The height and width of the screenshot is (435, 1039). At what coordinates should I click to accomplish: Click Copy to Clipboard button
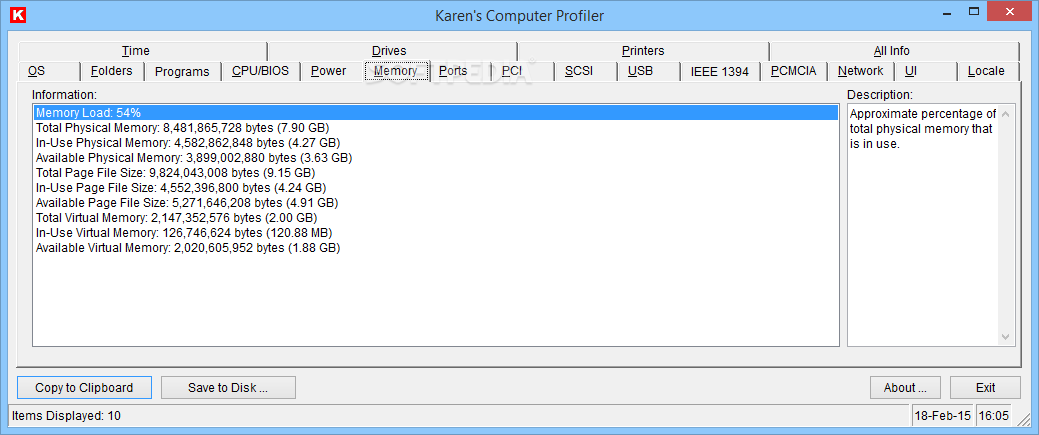84,388
